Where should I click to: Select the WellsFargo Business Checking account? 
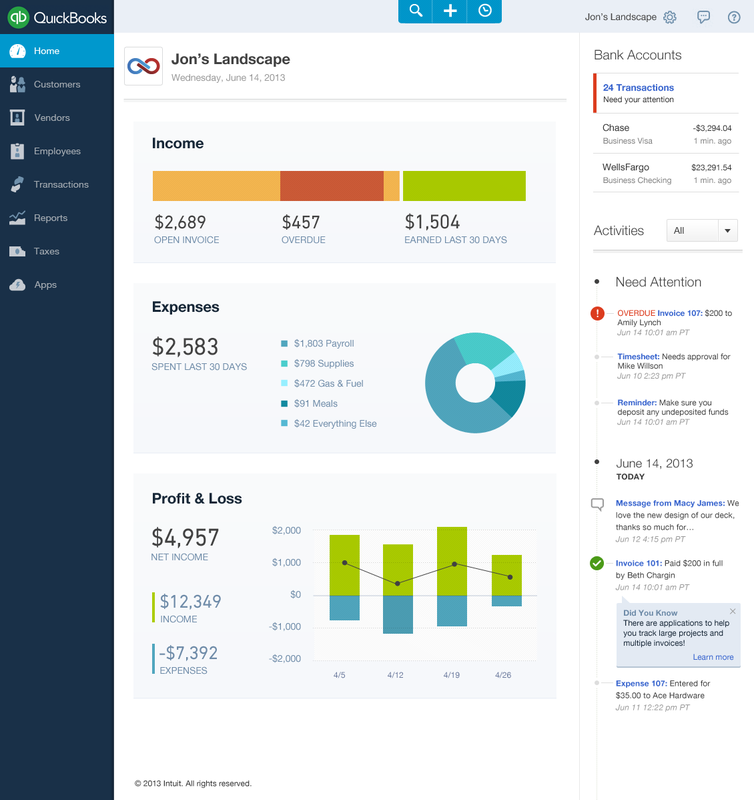click(666, 173)
